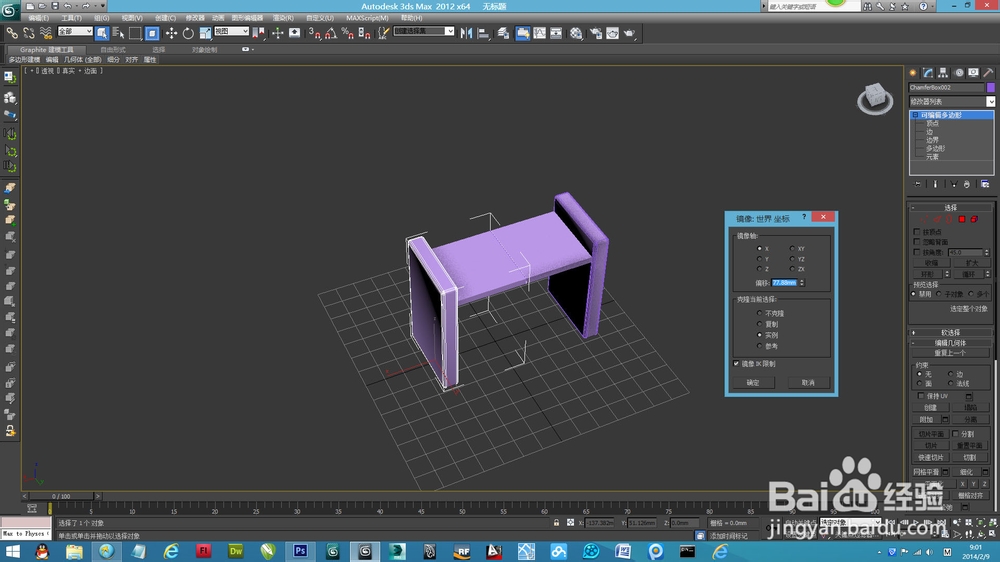Open the 视图(V) menu

pyautogui.click(x=132, y=18)
